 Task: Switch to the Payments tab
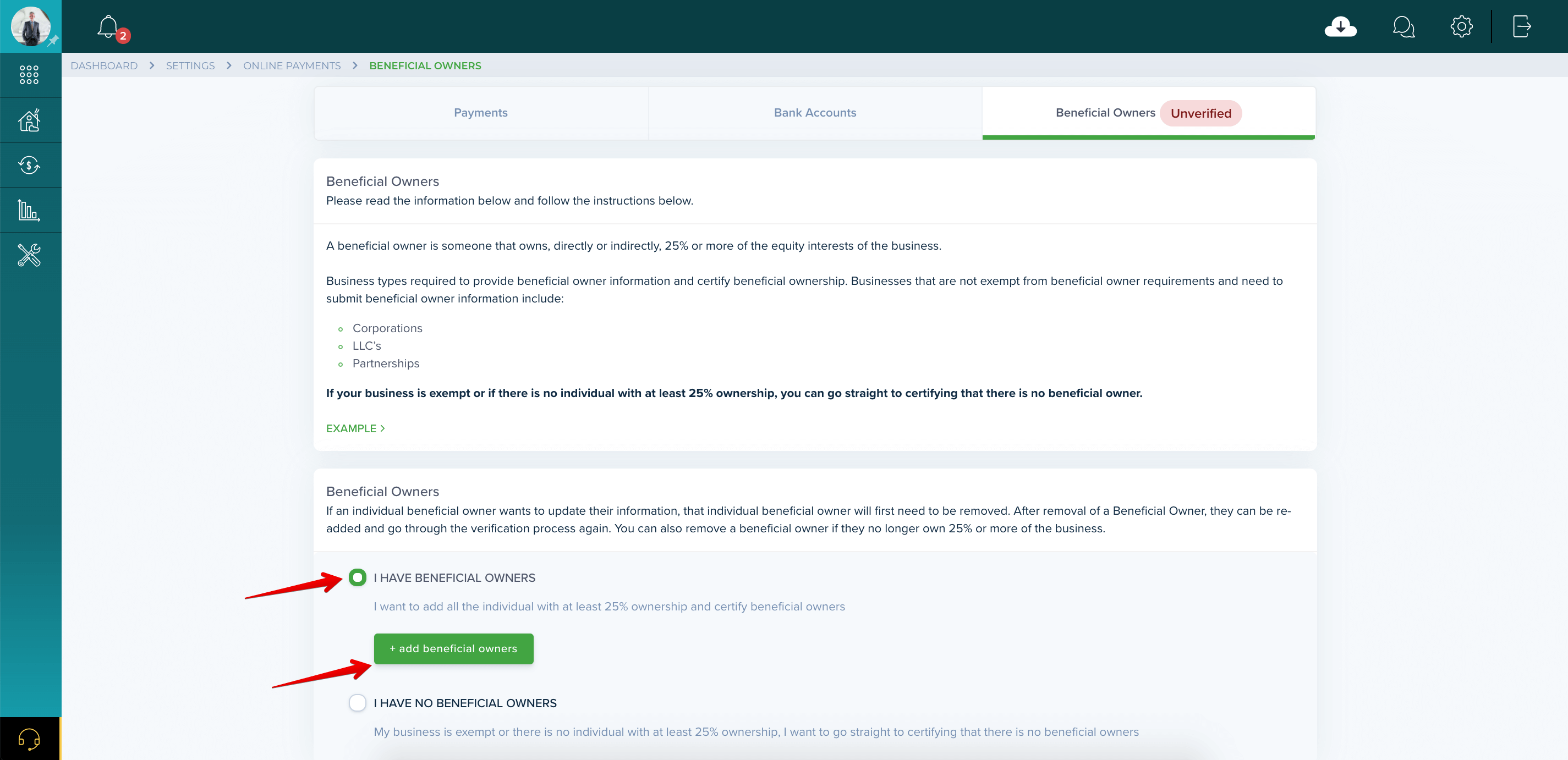point(481,113)
